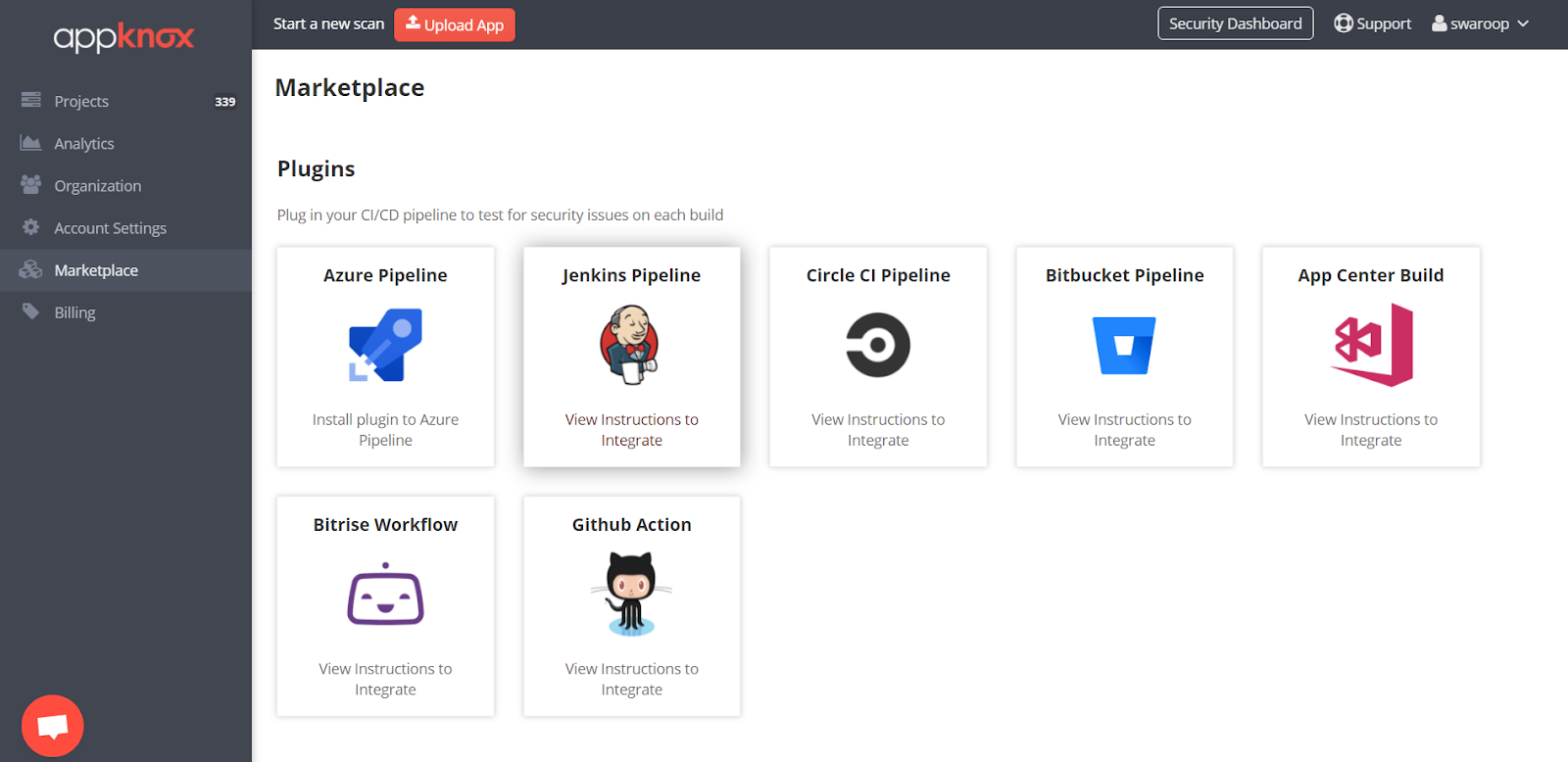The height and width of the screenshot is (762, 1568).
Task: Click the Marketplace cubes icon
Action: (x=31, y=269)
